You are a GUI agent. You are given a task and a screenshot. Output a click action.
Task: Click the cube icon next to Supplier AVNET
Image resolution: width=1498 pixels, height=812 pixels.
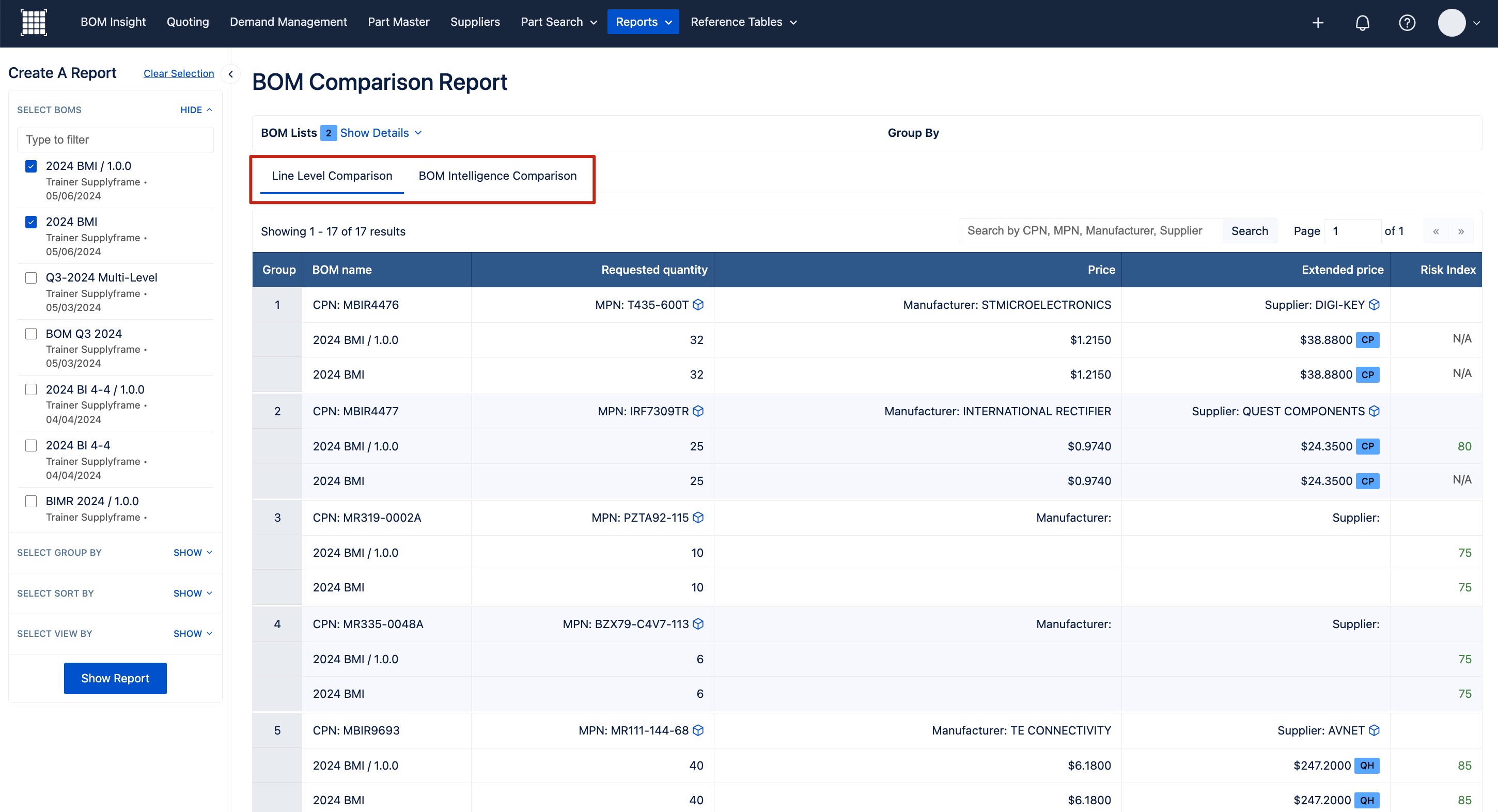(1374, 730)
